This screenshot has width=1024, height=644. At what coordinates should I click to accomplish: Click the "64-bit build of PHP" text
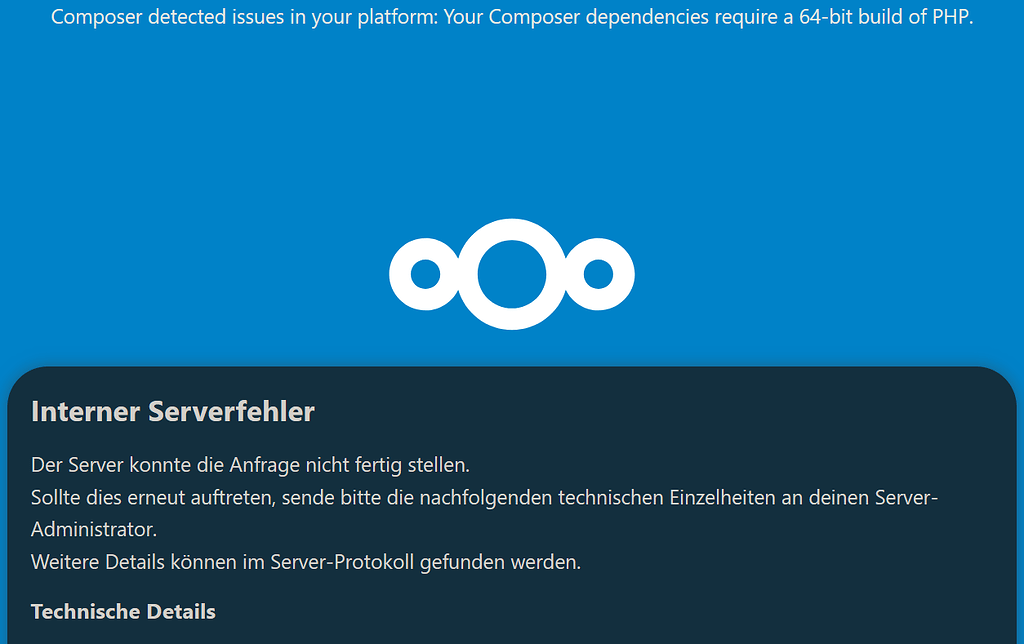point(886,18)
